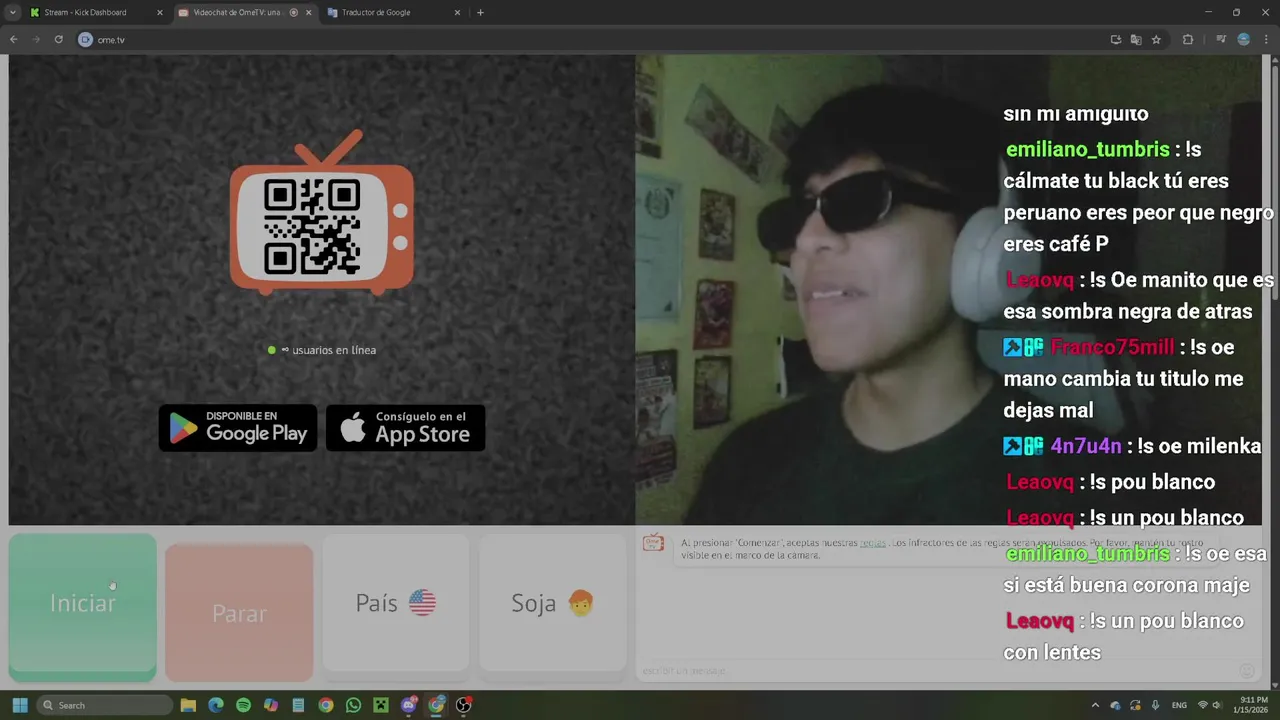Click username '4n7u4n' in chat overlay

click(x=1086, y=446)
